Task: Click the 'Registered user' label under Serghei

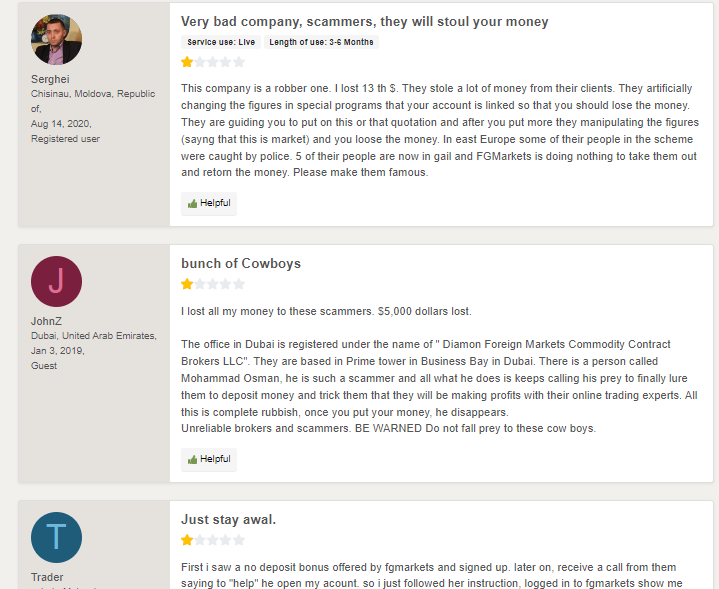Action: pos(65,139)
